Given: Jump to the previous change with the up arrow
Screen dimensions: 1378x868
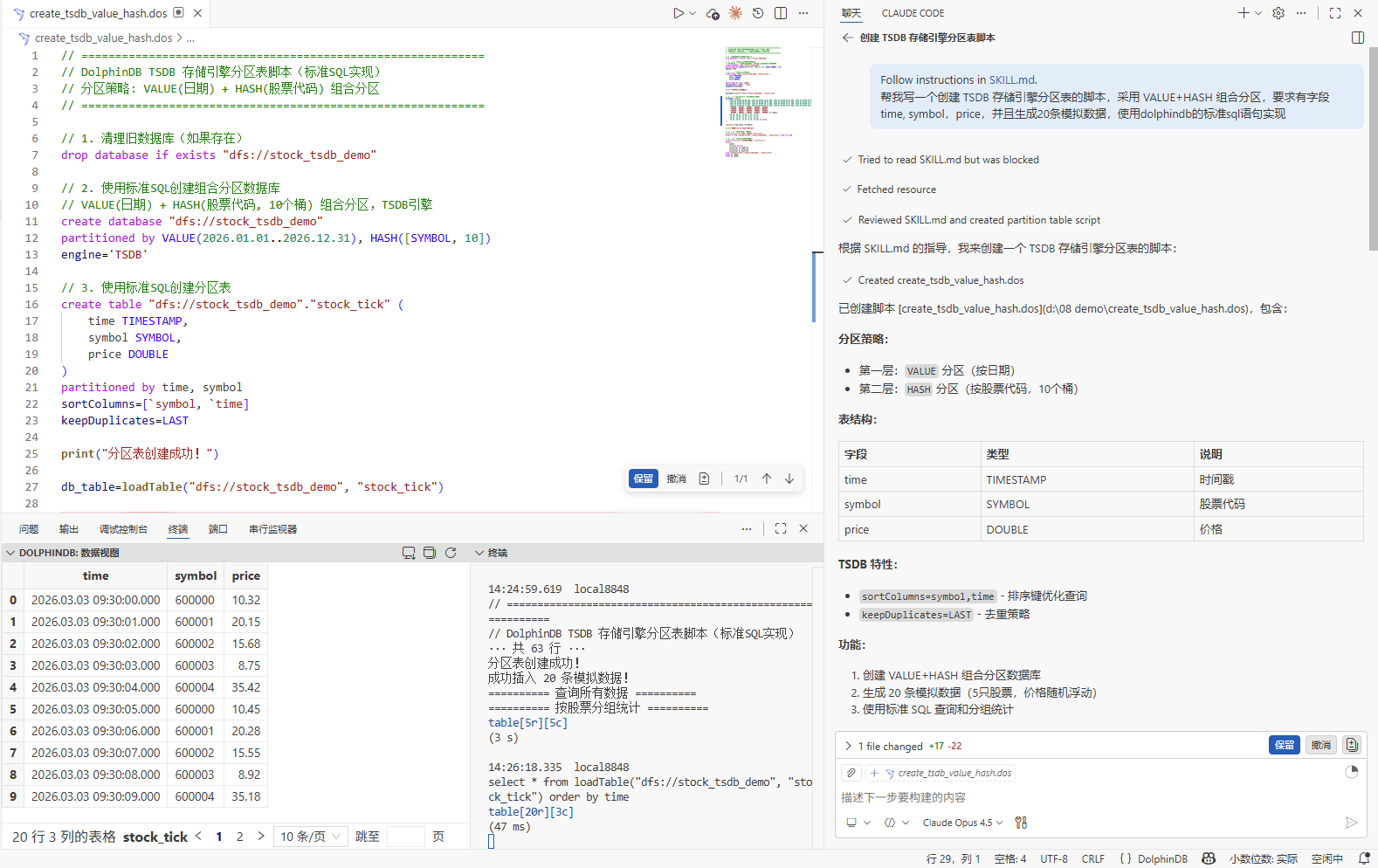Looking at the screenshot, I should pos(767,479).
